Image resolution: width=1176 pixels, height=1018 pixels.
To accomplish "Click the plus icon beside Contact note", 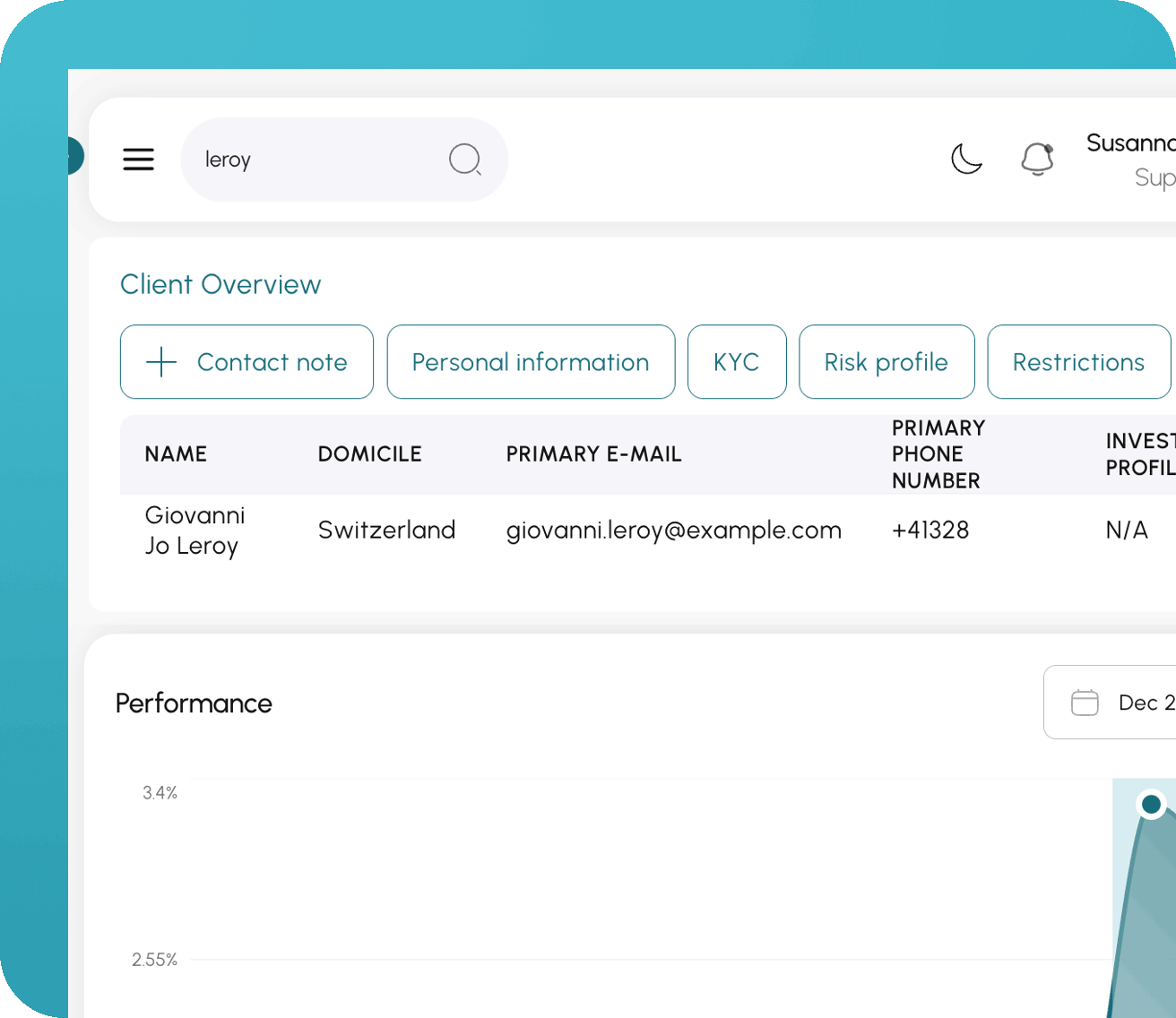I will click(x=161, y=362).
